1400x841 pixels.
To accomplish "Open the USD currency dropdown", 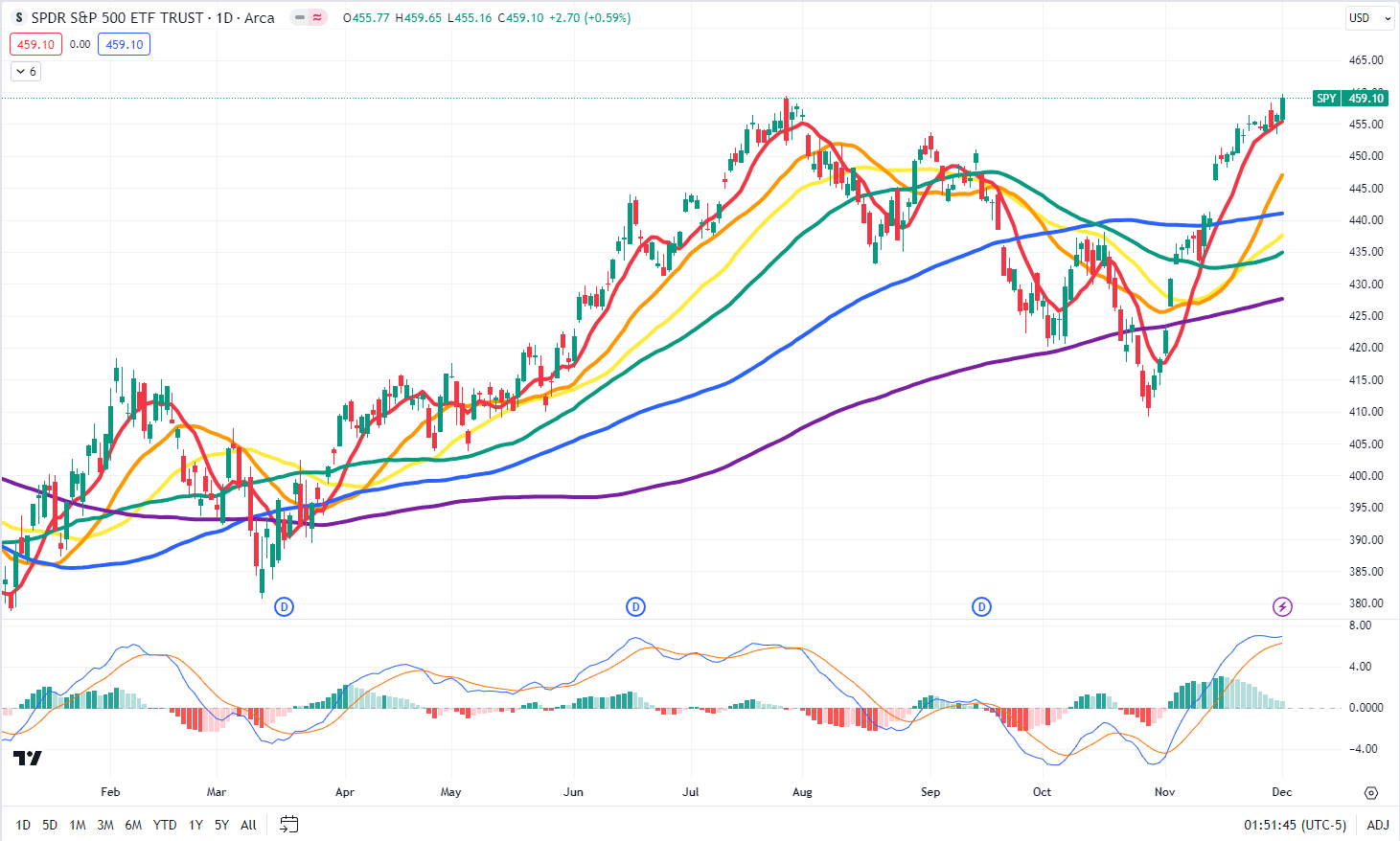I will pyautogui.click(x=1369, y=18).
